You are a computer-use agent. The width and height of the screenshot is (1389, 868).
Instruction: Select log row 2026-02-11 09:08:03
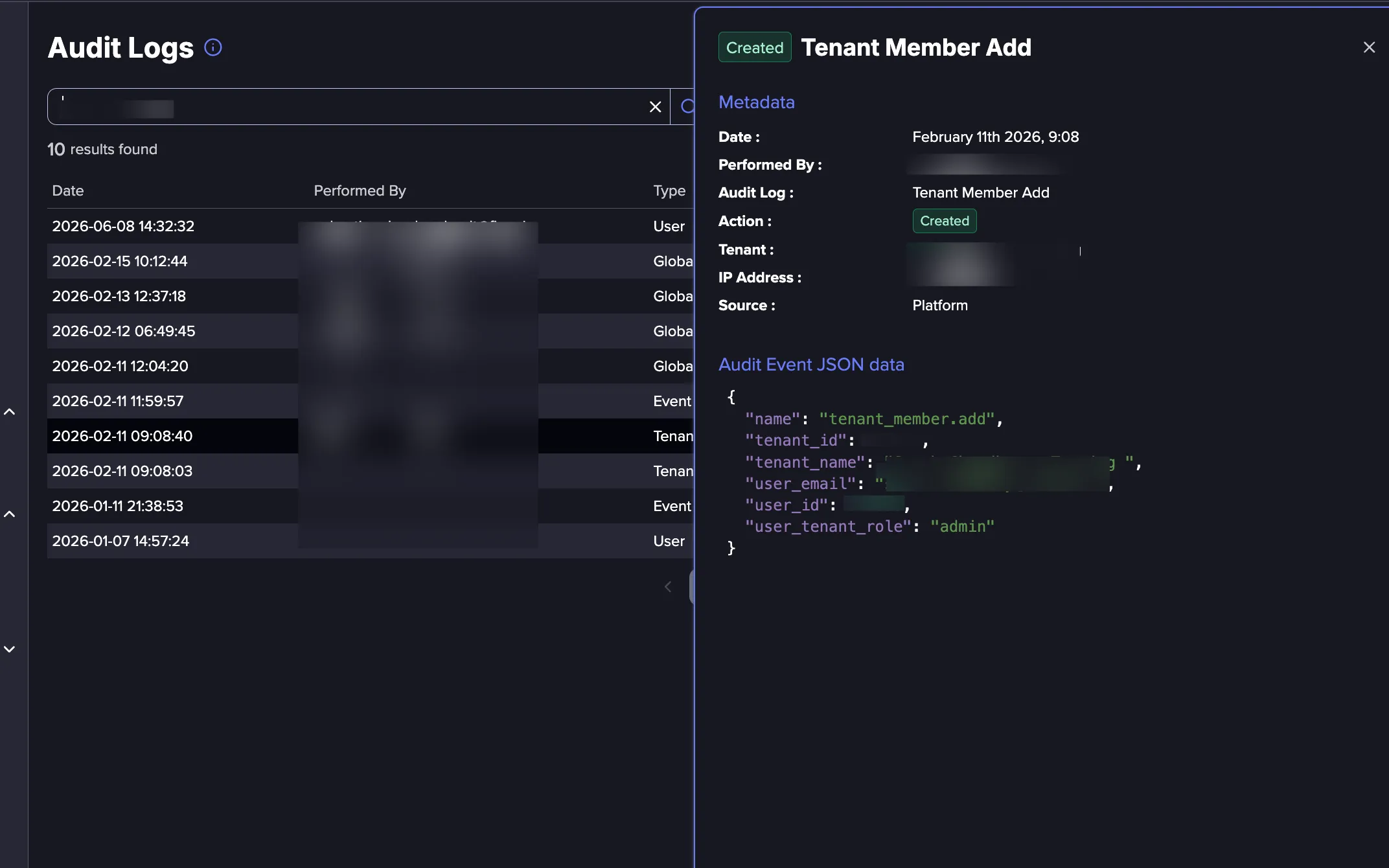(371, 471)
